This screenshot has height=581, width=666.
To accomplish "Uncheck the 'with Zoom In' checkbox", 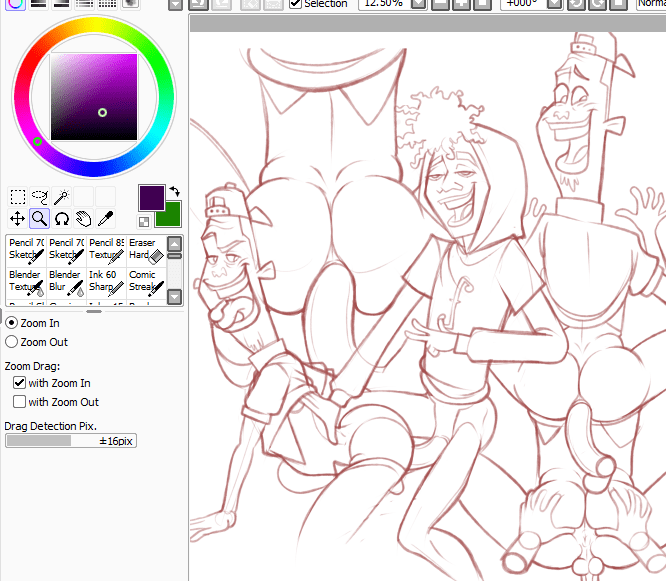I will (19, 383).
